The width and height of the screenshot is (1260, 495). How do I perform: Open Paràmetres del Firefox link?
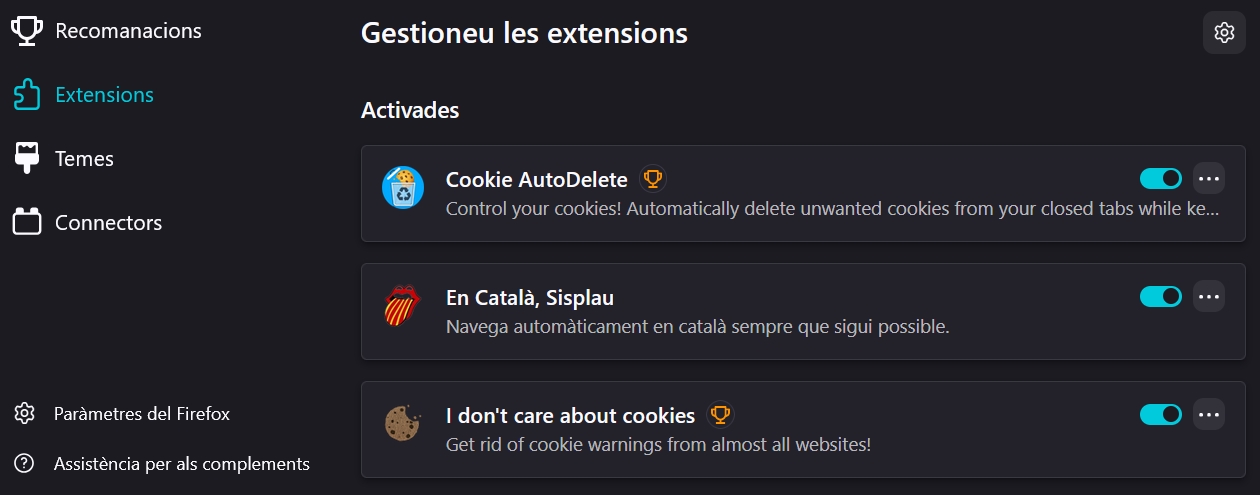pos(141,413)
